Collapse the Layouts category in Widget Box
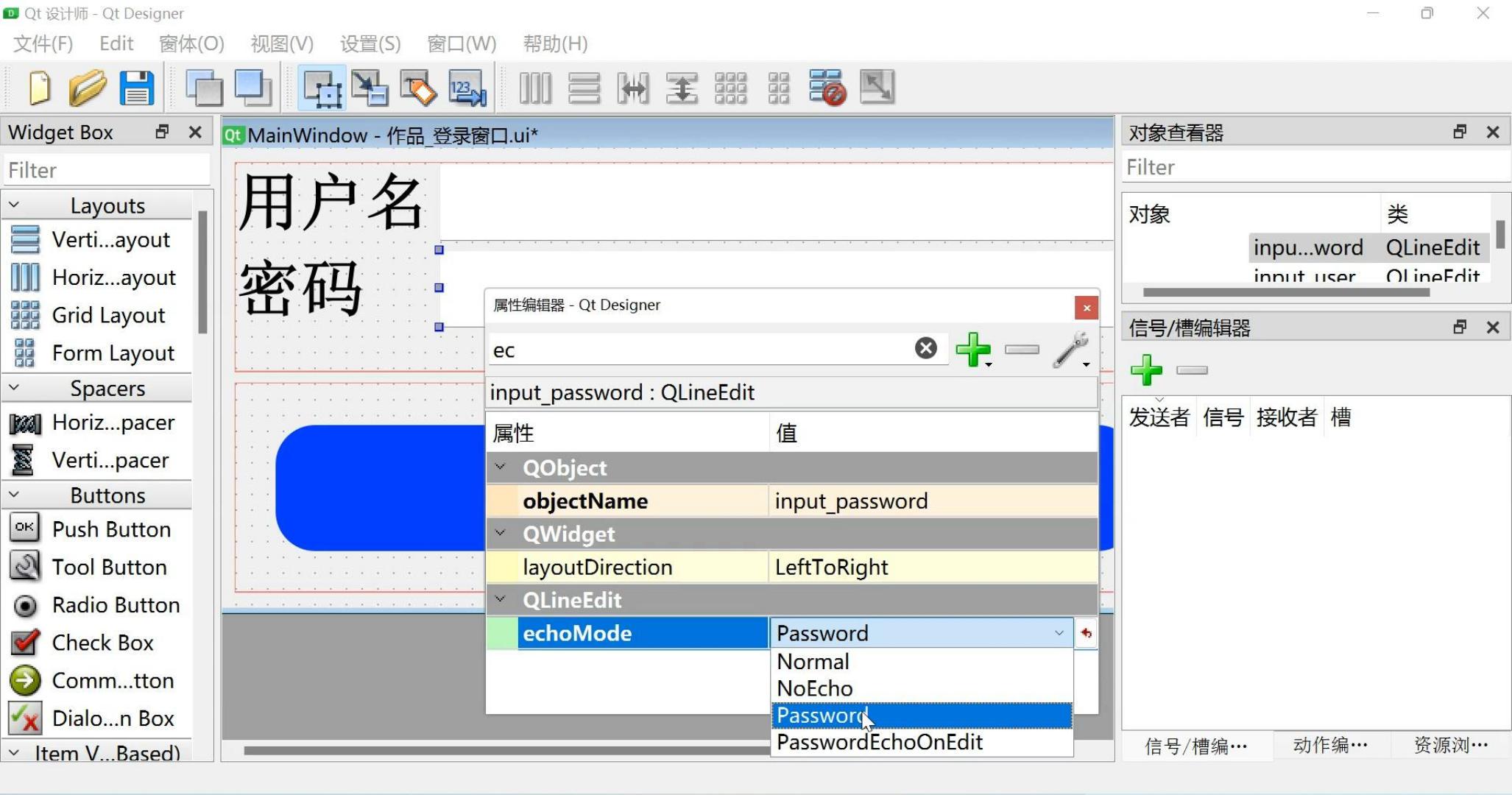Screen dimensions: 1512x795 (15, 205)
